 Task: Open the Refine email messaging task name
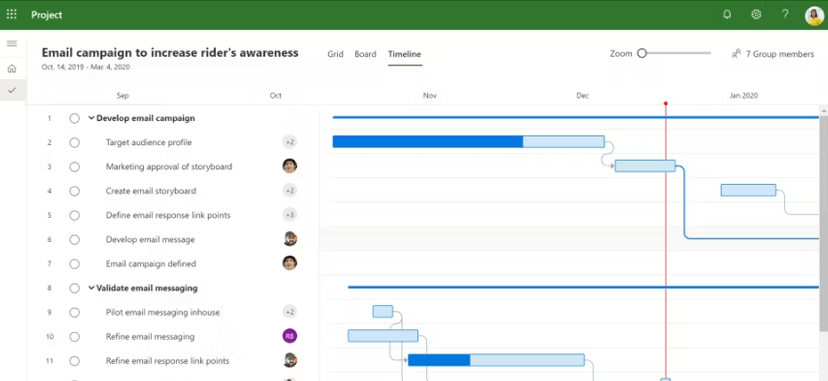[150, 337]
